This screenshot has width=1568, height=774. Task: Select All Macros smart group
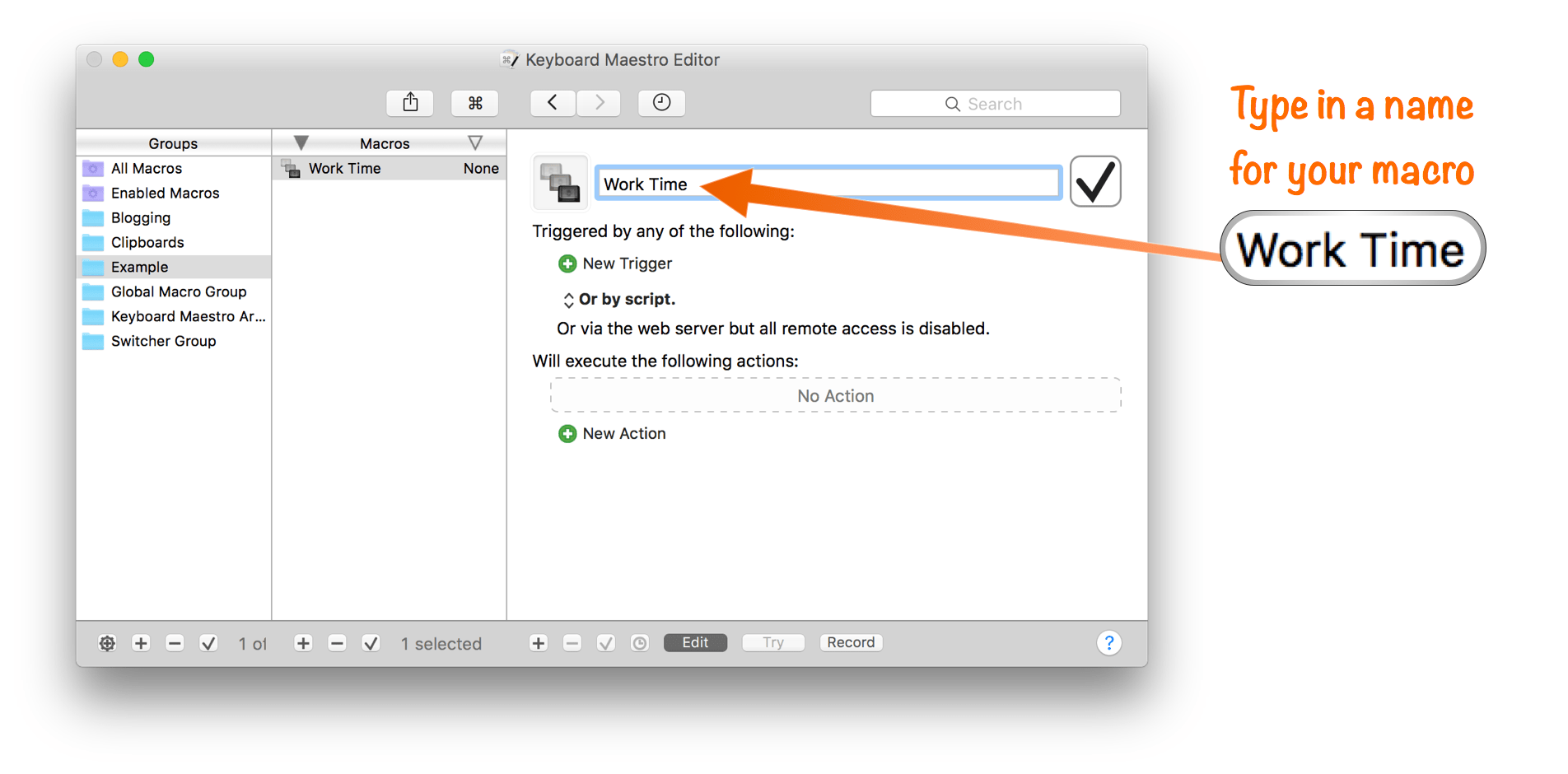[174, 168]
